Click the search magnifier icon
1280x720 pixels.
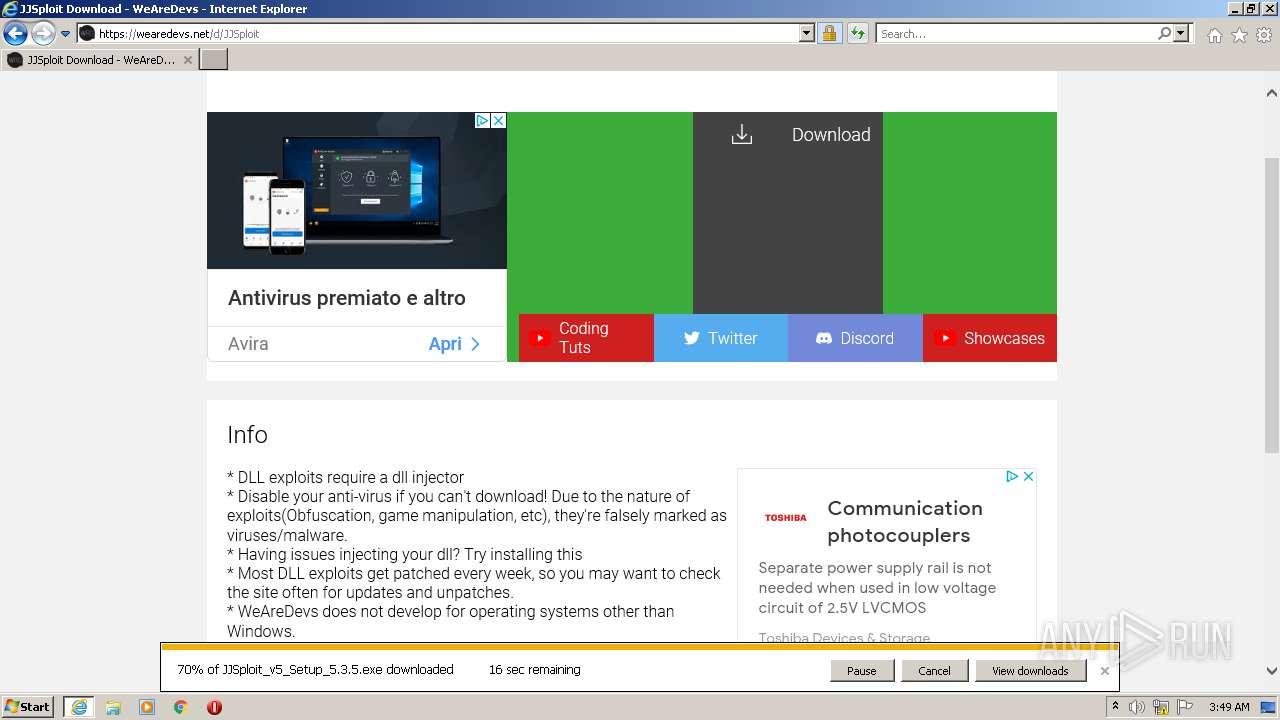pos(1164,33)
